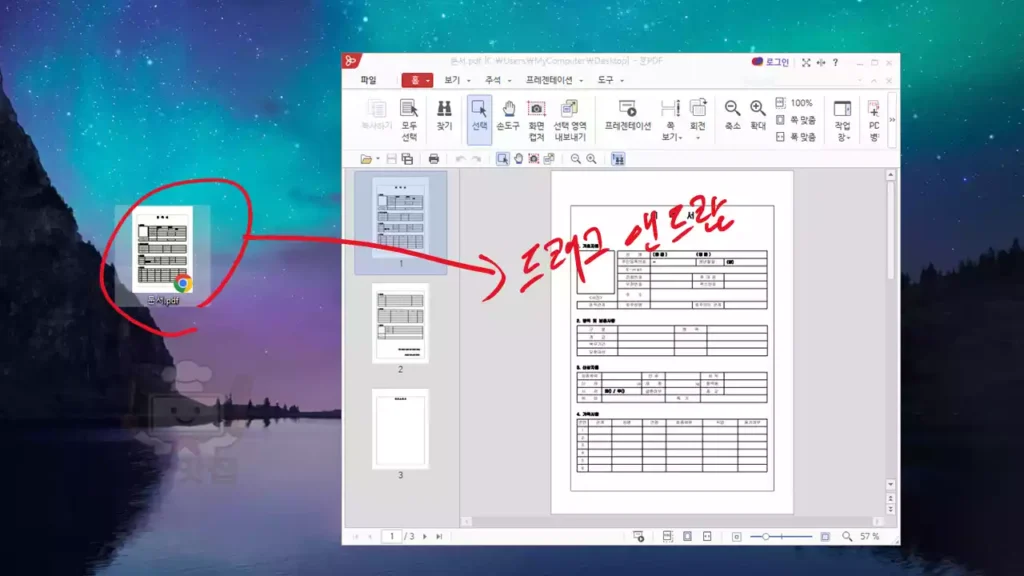
Task: Start 프레젠테이션 presentation mode
Action: [627, 115]
